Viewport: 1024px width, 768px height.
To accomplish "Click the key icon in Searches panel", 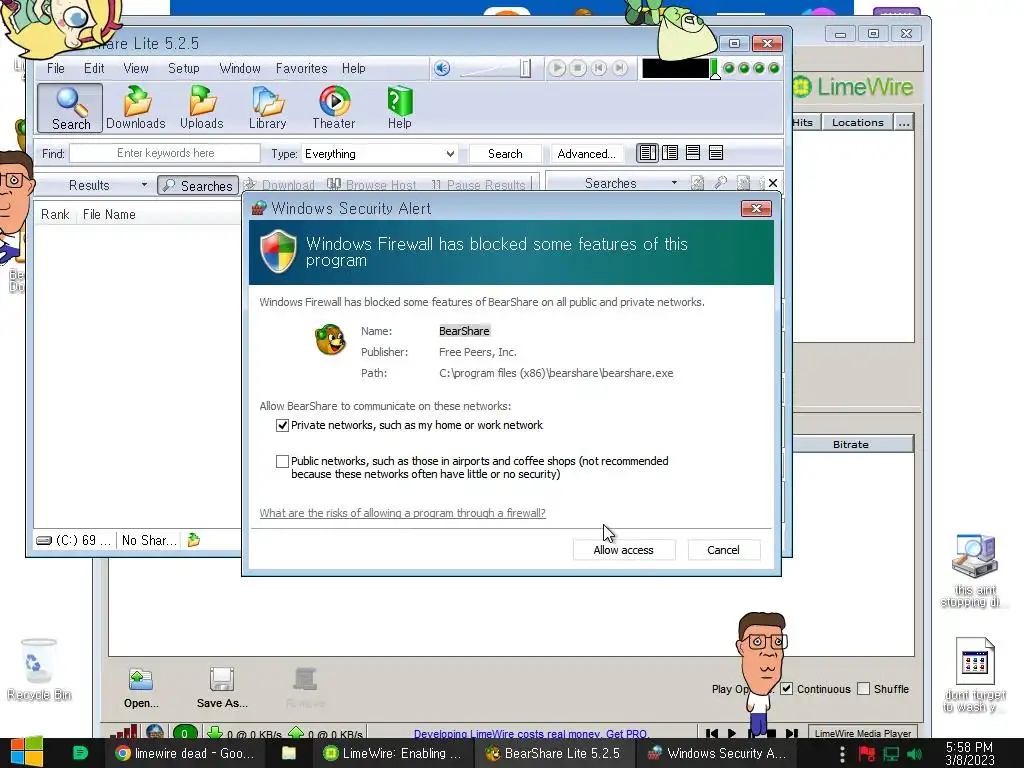I will [721, 183].
